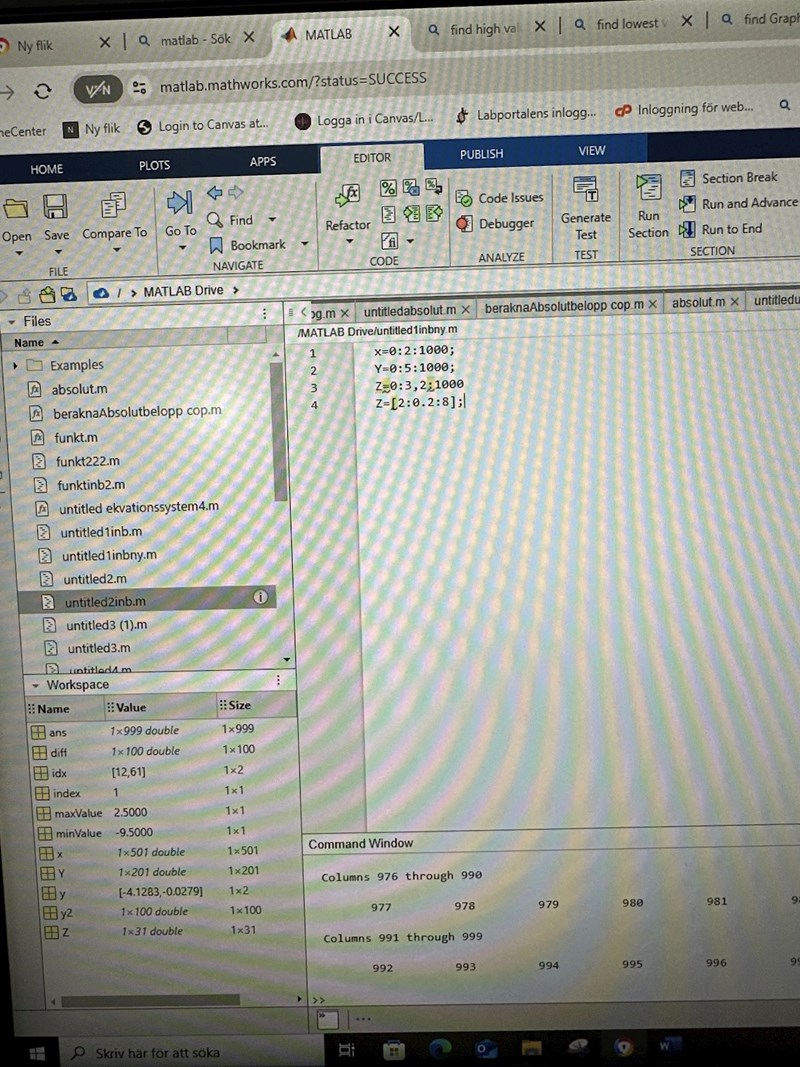Click the Run Section icon

pyautogui.click(x=649, y=189)
